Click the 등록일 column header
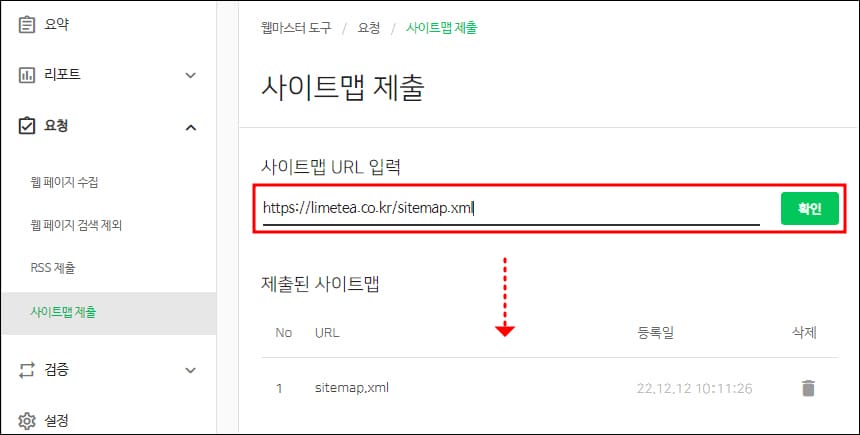Image resolution: width=860 pixels, height=435 pixels. click(655, 332)
